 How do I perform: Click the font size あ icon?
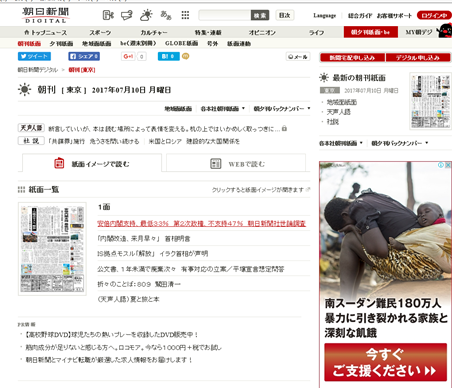click(166, 15)
